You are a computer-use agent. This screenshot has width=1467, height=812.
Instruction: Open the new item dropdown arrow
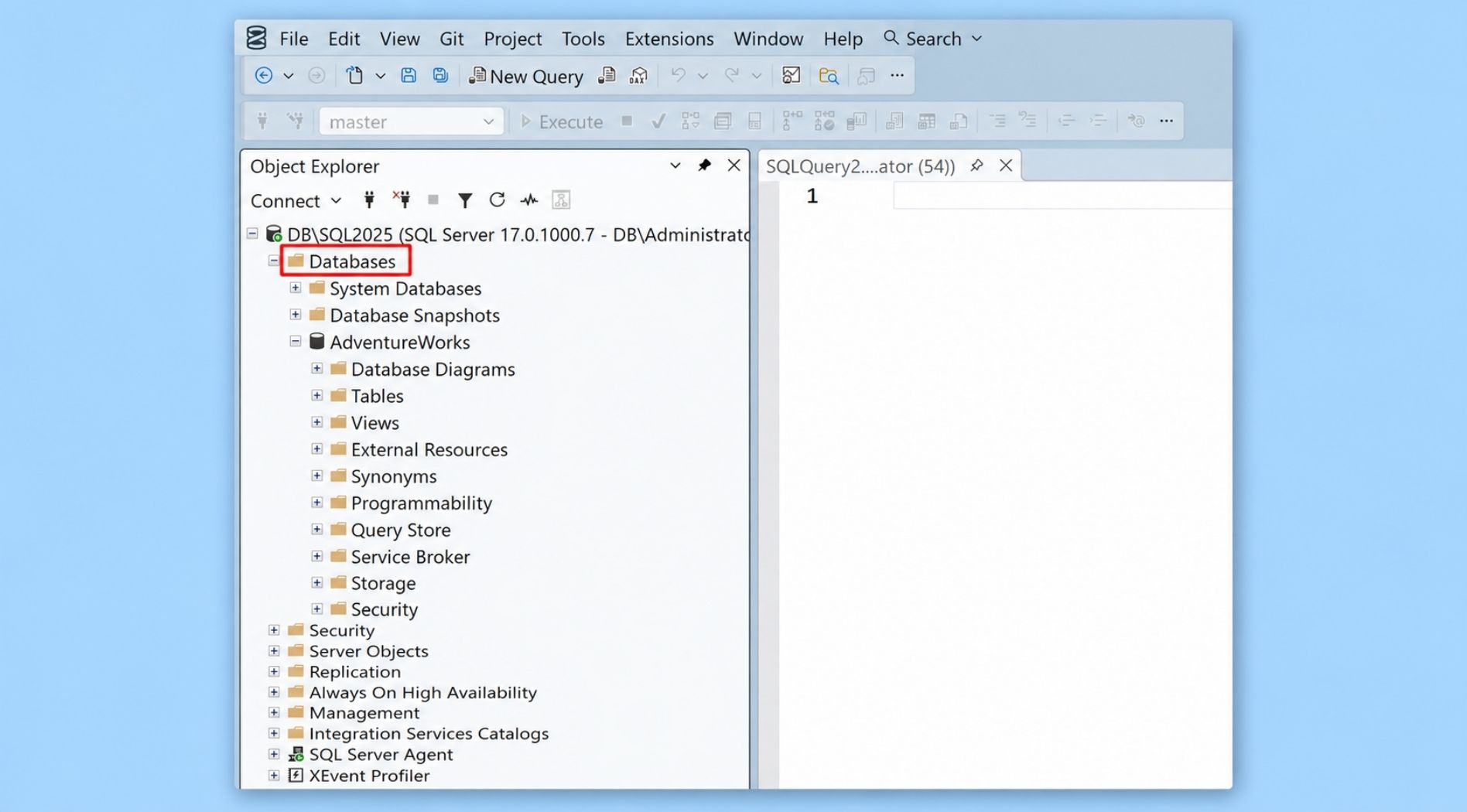click(380, 76)
